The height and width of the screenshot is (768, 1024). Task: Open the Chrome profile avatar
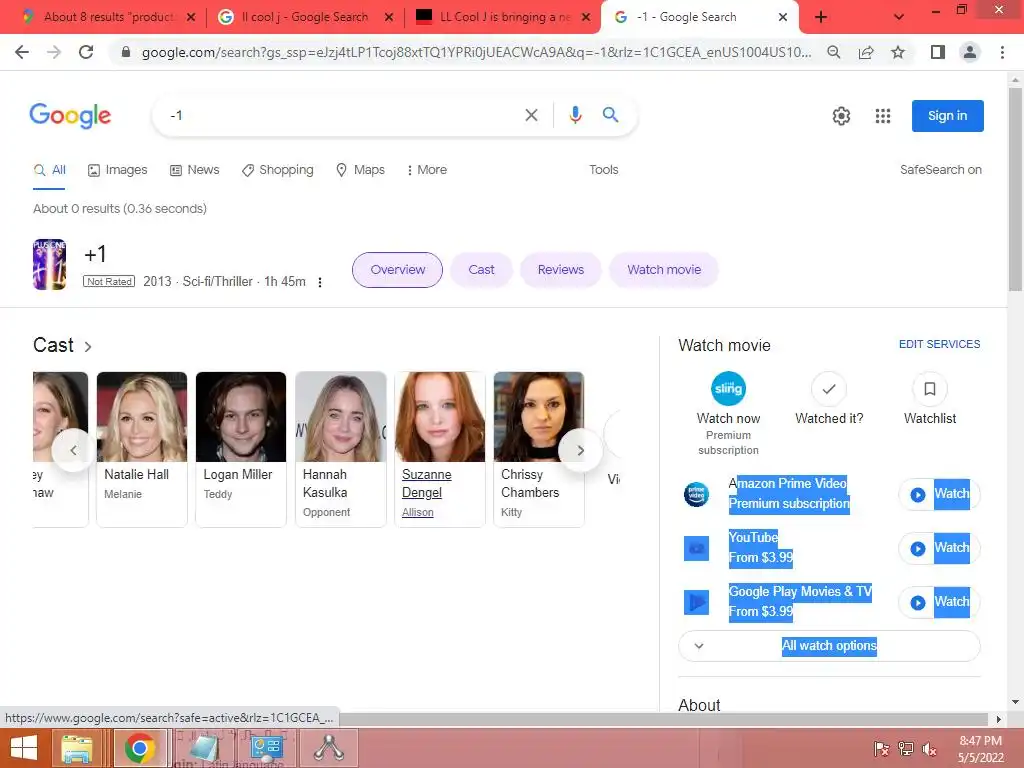pos(970,52)
